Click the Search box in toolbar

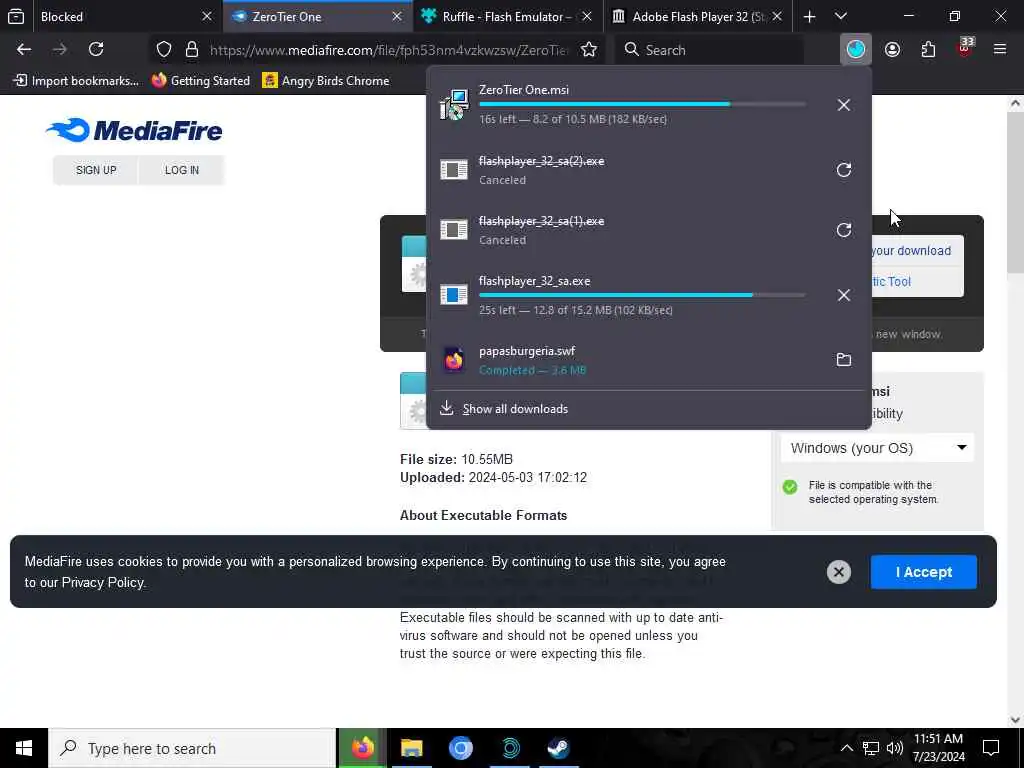pos(709,50)
